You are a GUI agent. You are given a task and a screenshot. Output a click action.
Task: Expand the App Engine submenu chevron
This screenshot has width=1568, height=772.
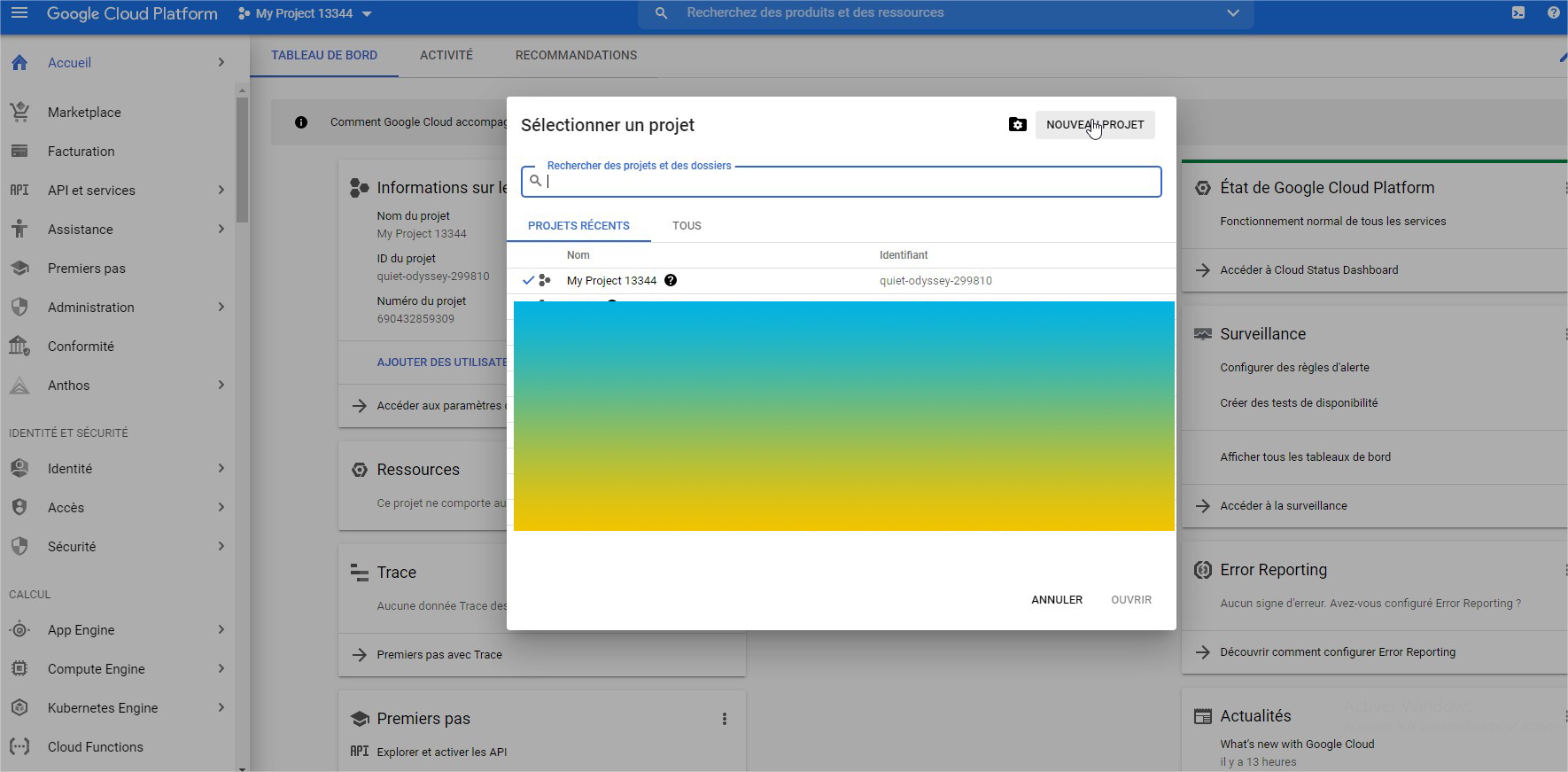point(221,629)
